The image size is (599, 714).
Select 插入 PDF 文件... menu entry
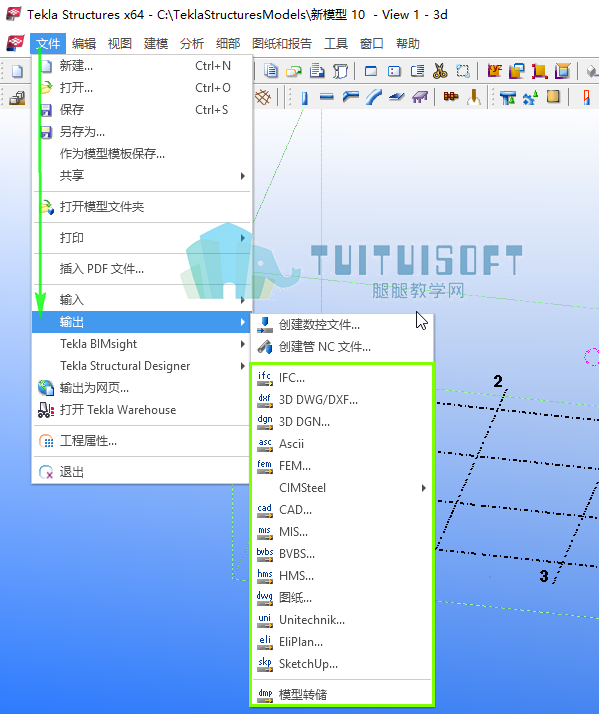click(142, 269)
